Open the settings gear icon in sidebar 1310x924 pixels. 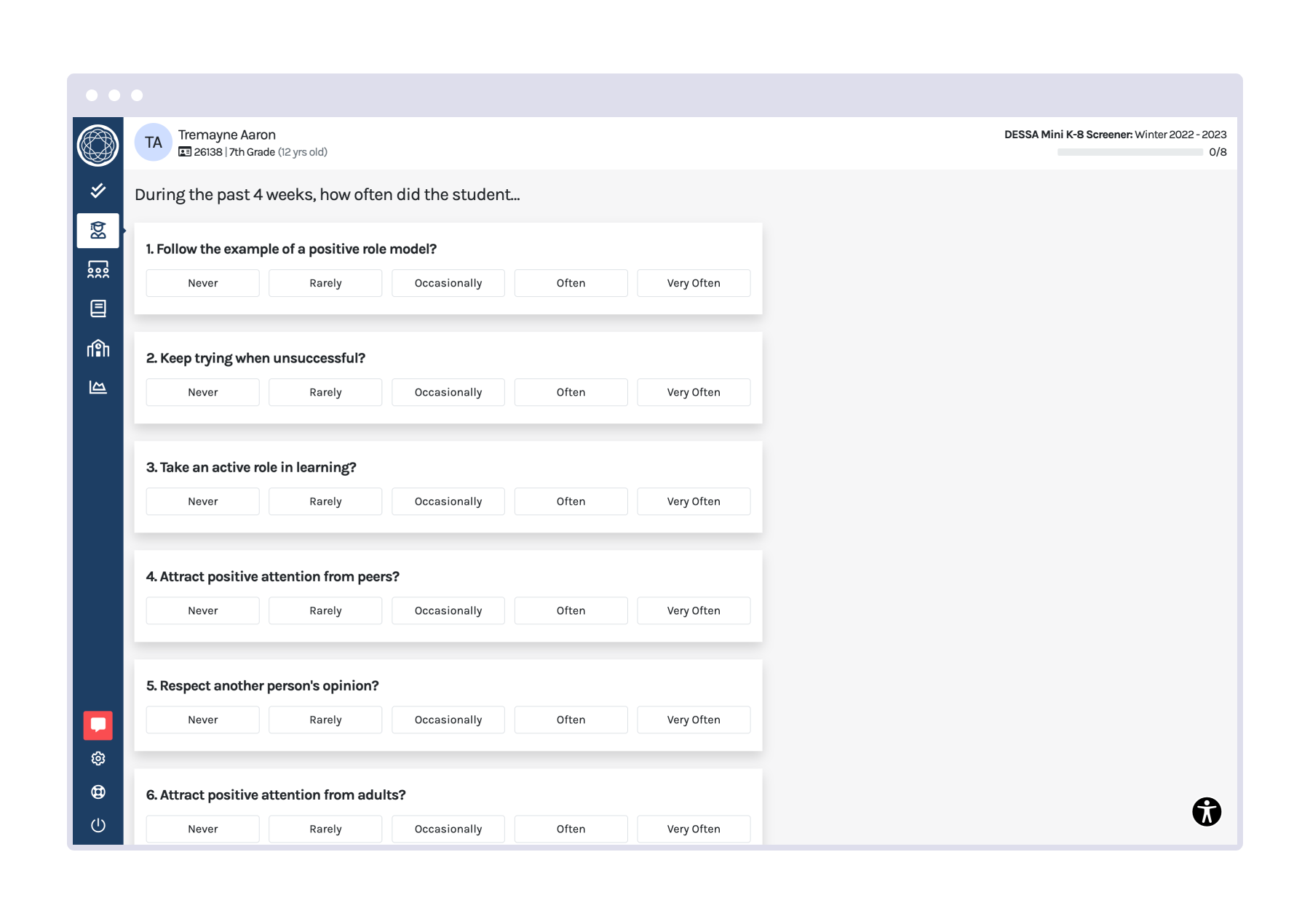pos(98,758)
